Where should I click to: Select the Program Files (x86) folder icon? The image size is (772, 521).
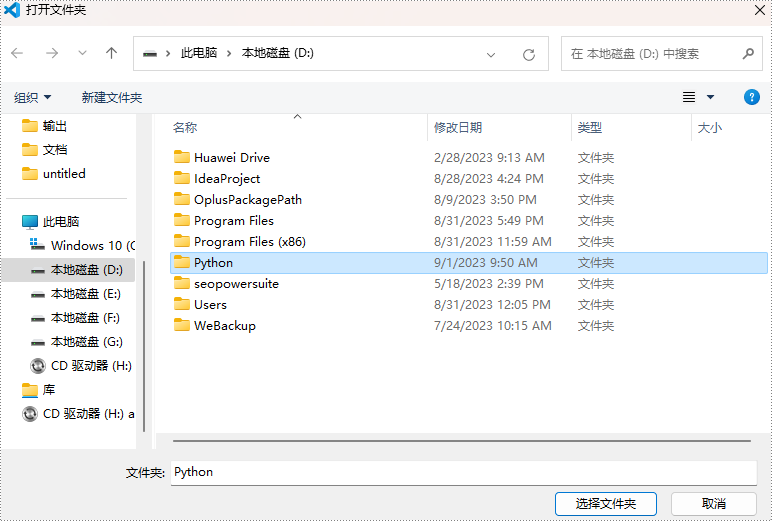point(182,241)
